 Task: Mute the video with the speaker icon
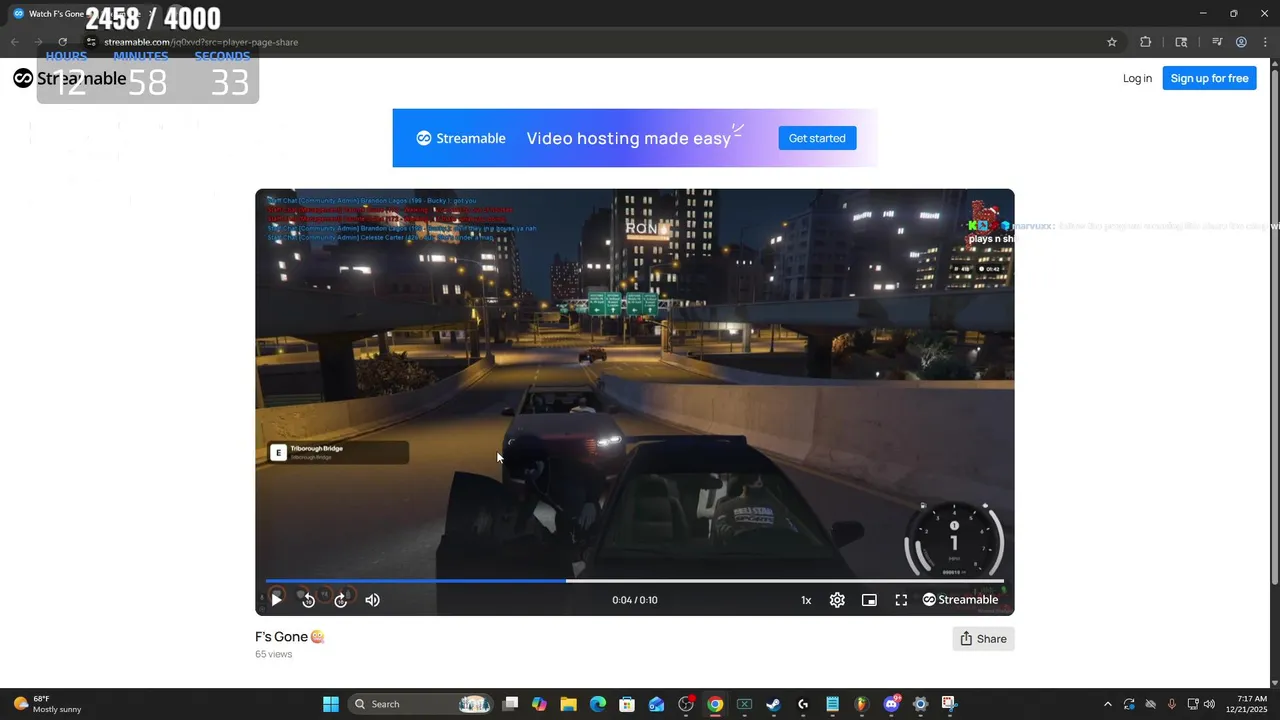(x=373, y=600)
